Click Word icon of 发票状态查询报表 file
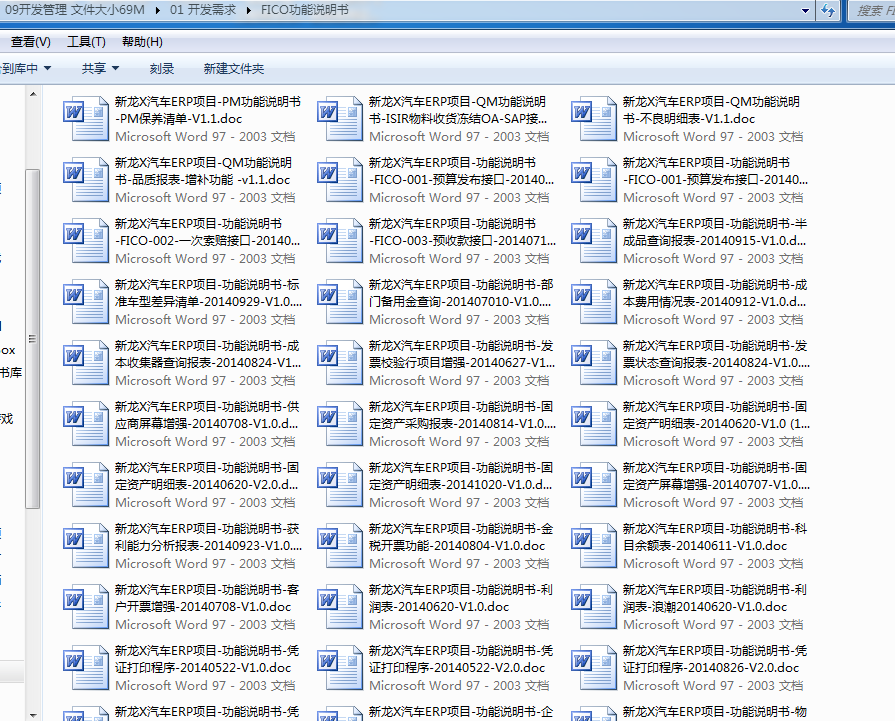Image resolution: width=895 pixels, height=721 pixels. point(594,363)
